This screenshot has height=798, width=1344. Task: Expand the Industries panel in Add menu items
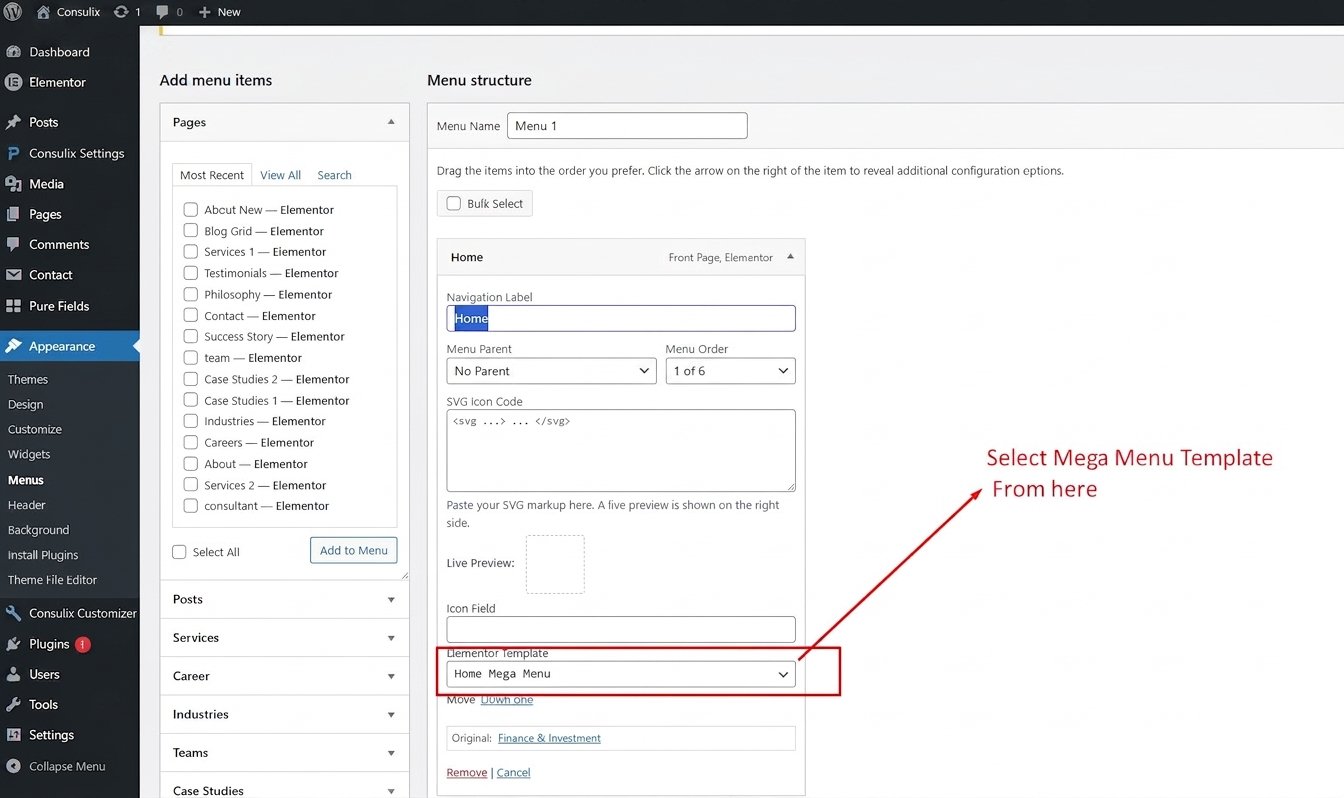tap(391, 715)
